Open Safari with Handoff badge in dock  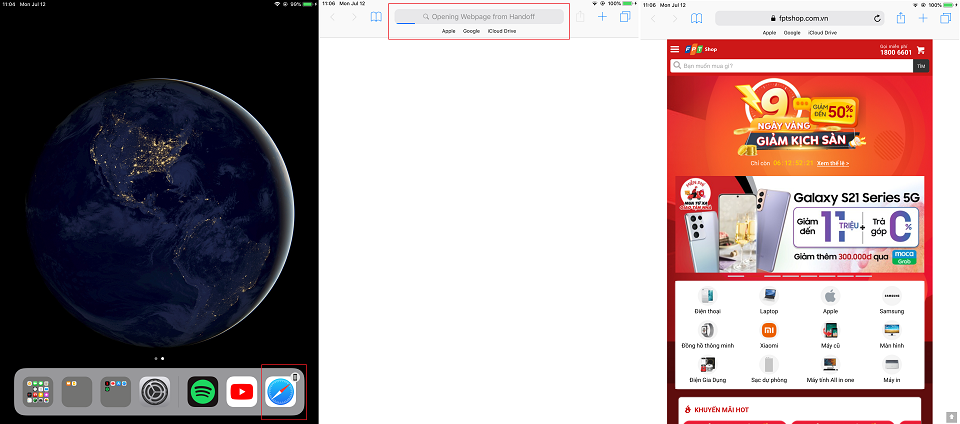coord(280,392)
